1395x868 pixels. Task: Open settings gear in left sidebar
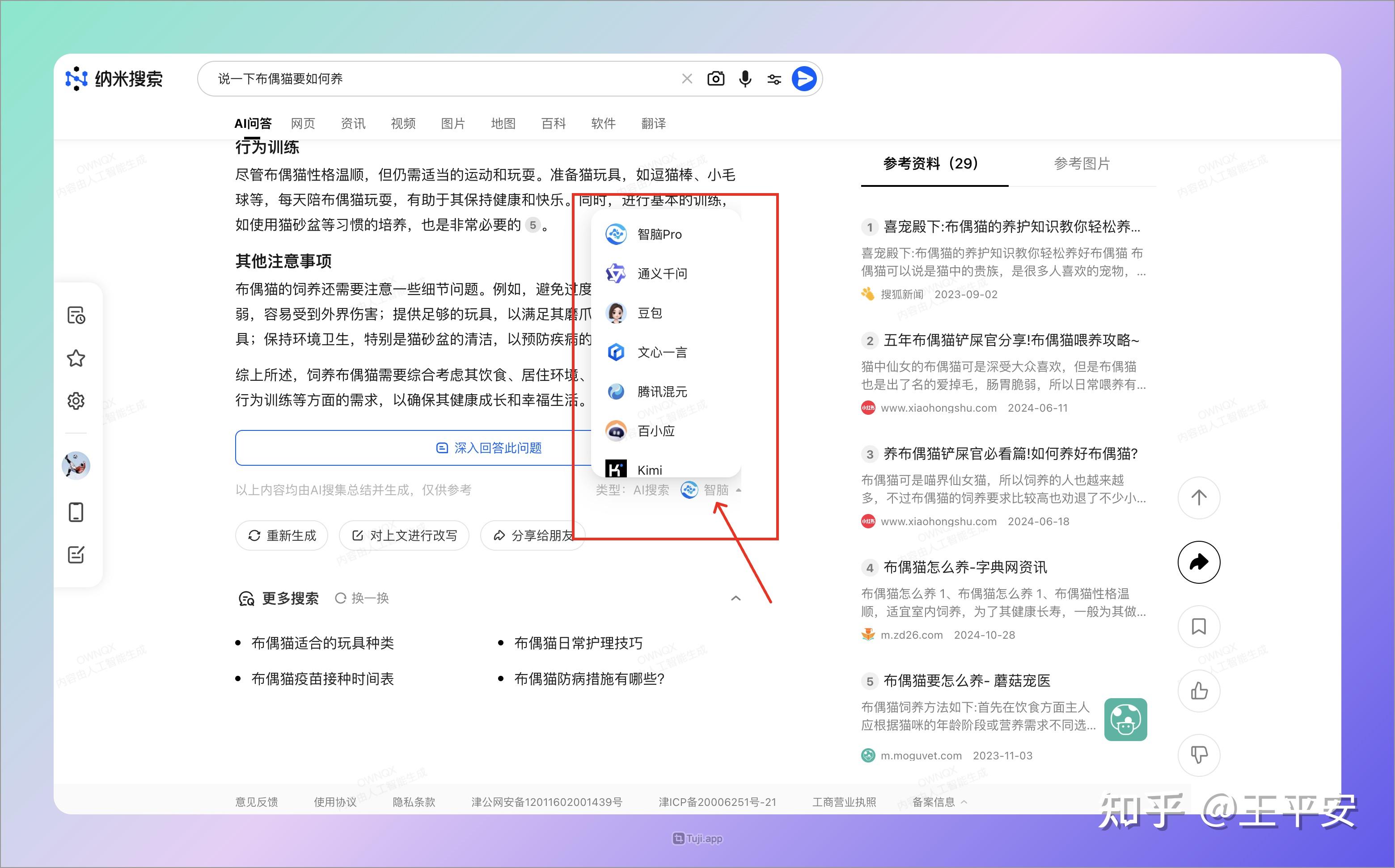click(x=76, y=401)
